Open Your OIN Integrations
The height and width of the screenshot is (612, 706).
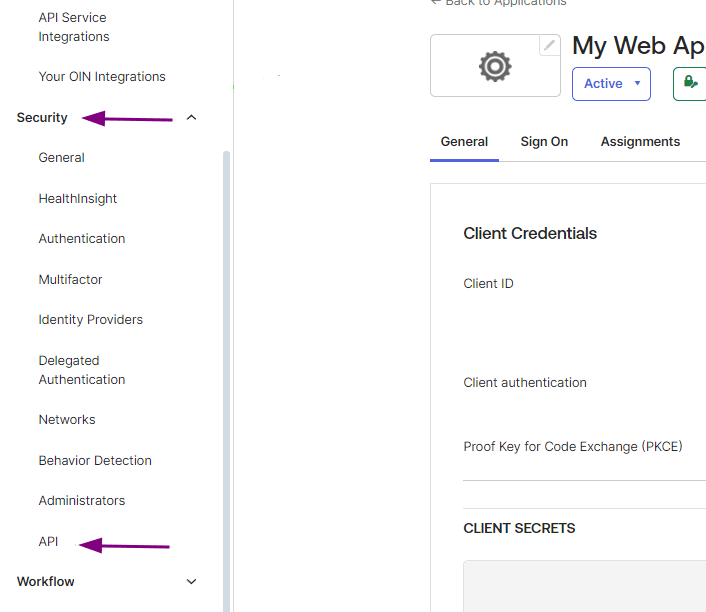click(x=102, y=77)
